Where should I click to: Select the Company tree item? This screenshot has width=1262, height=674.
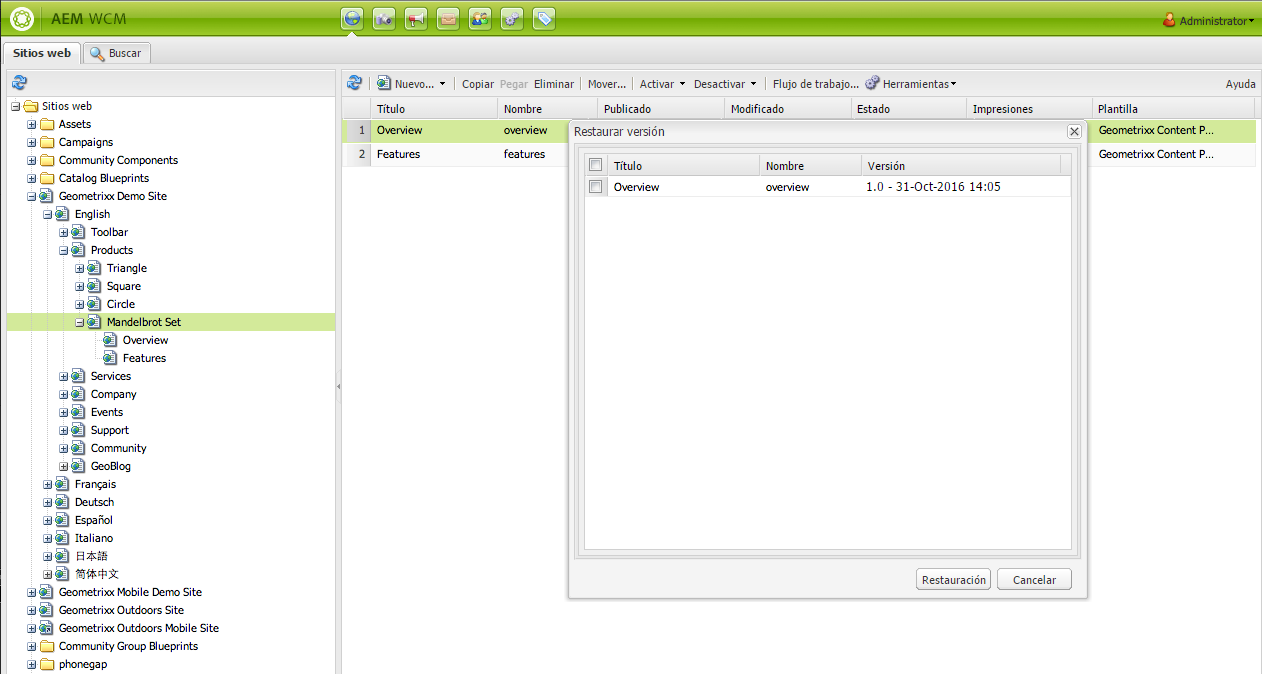(x=114, y=394)
